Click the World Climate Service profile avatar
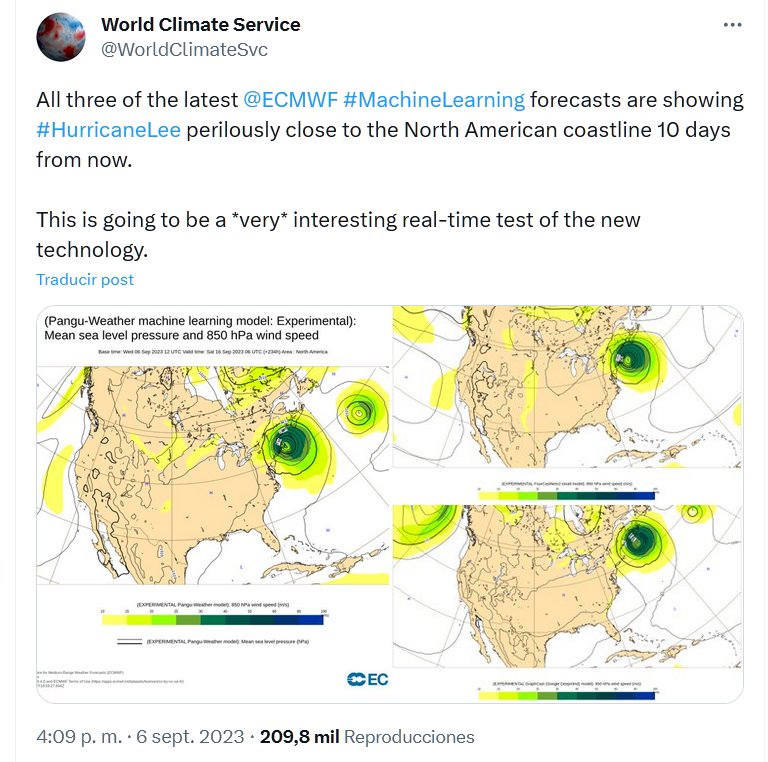This screenshot has width=768, height=762. pyautogui.click(x=61, y=37)
